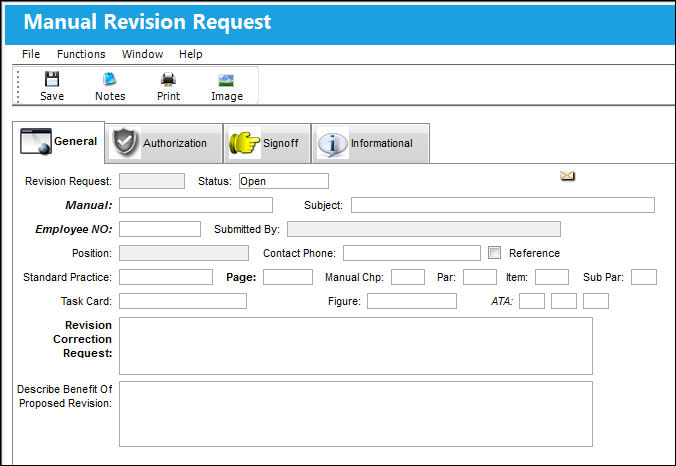Click the Employee NO input field
Image resolution: width=676 pixels, height=466 pixels.
coord(160,229)
